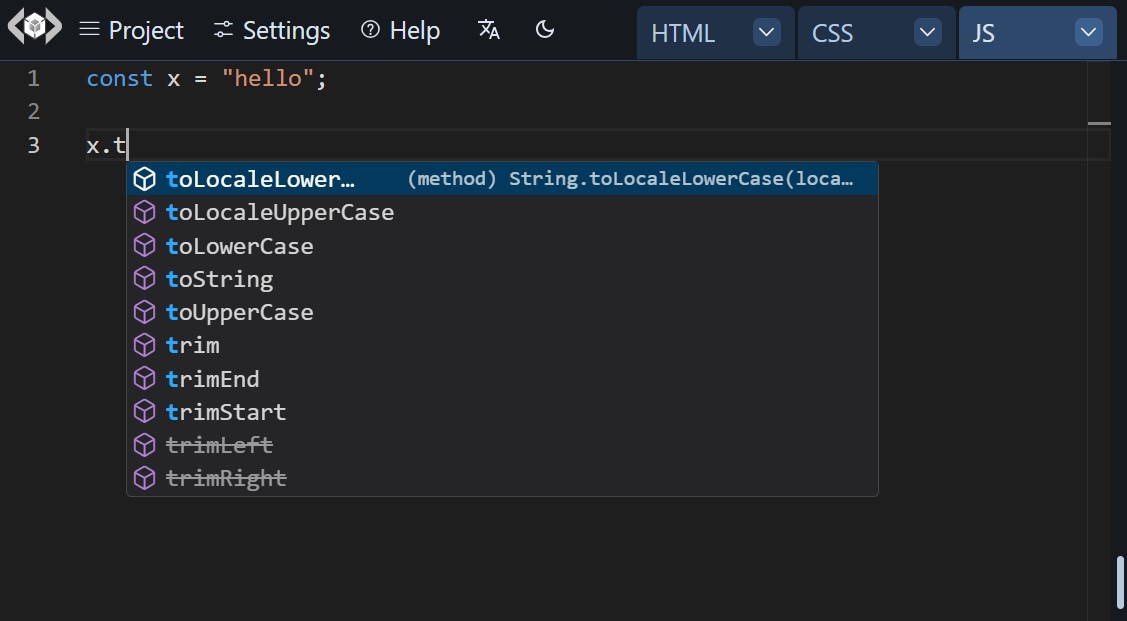Click the hamburger icon beside Project
The width and height of the screenshot is (1127, 621).
89,30
